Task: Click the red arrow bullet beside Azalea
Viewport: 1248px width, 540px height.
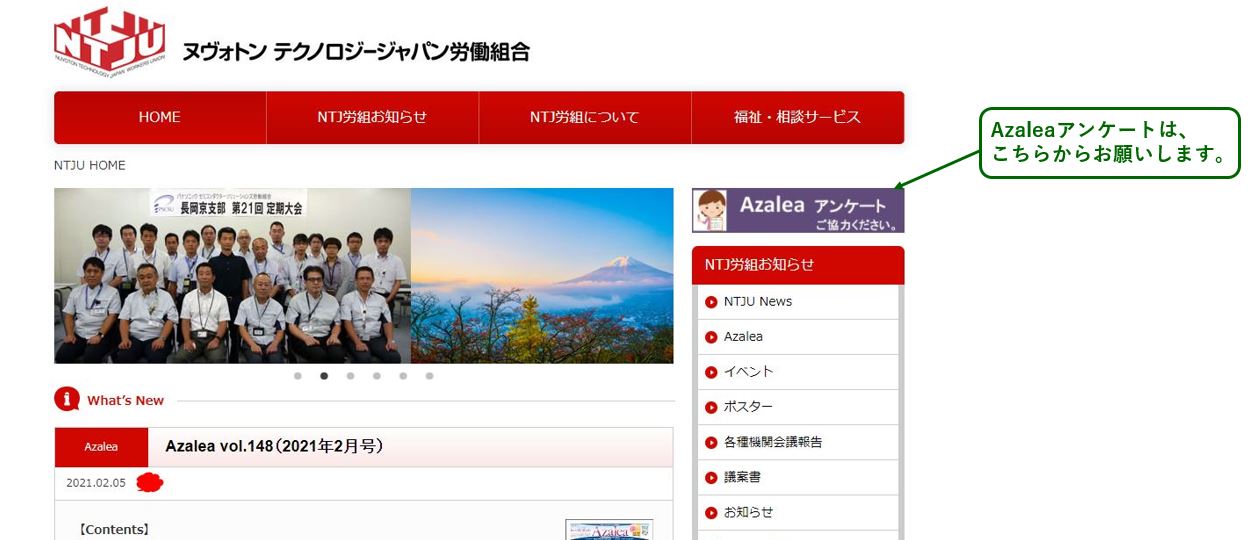Action: click(x=711, y=337)
